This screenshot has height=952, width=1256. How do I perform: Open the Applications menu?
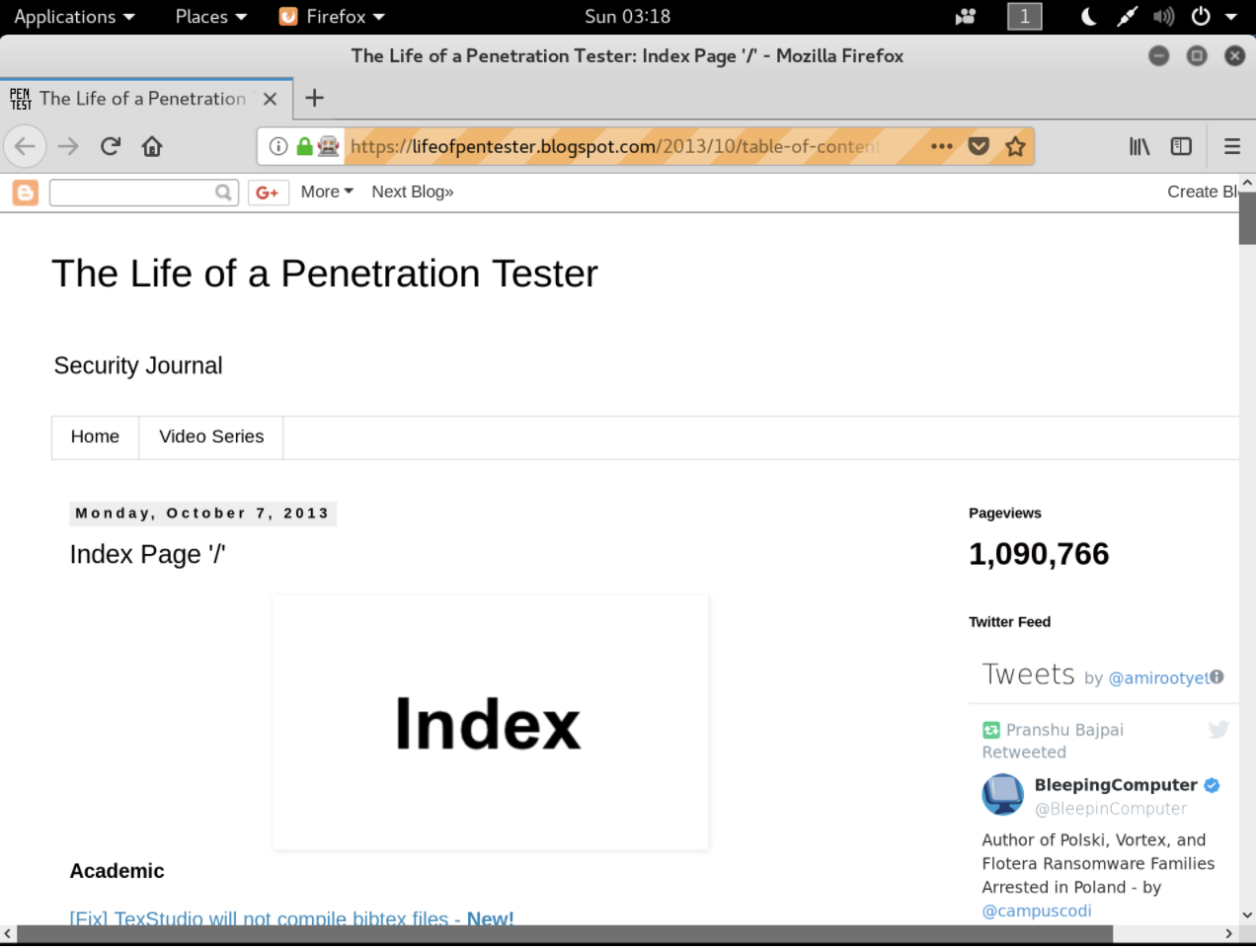coord(74,17)
